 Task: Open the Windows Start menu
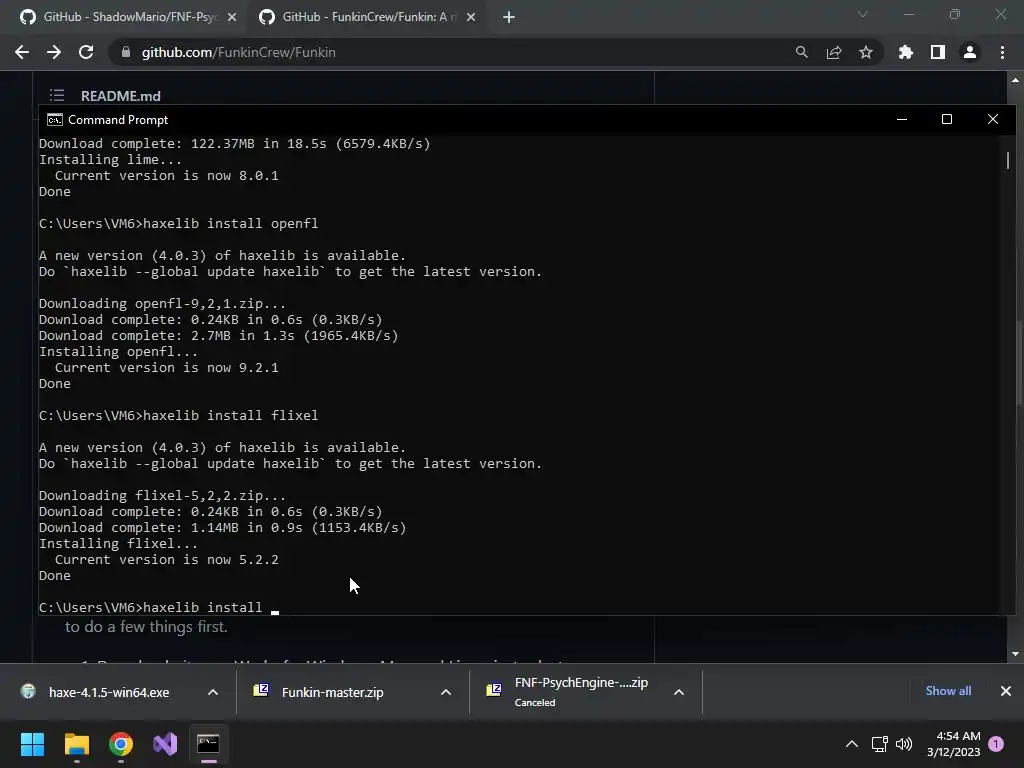pyautogui.click(x=32, y=744)
